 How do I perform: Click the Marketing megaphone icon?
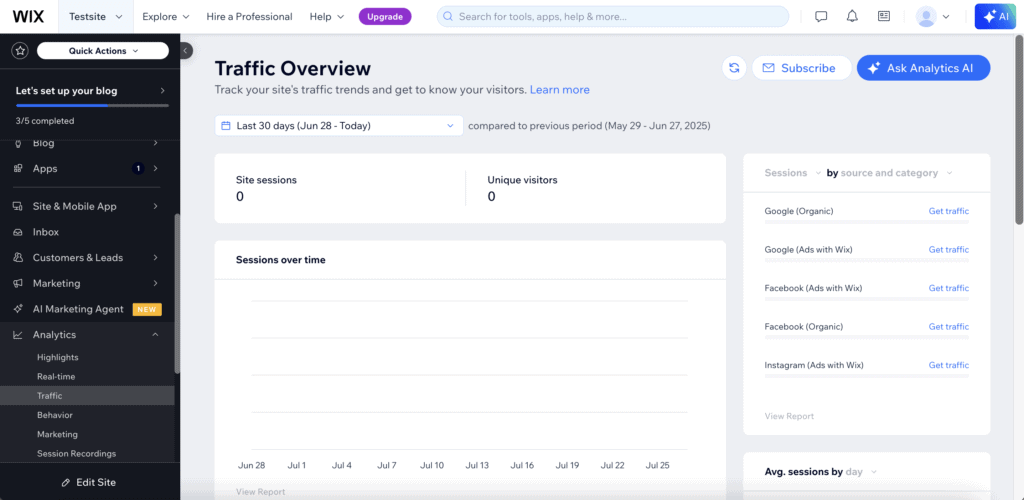(19, 283)
